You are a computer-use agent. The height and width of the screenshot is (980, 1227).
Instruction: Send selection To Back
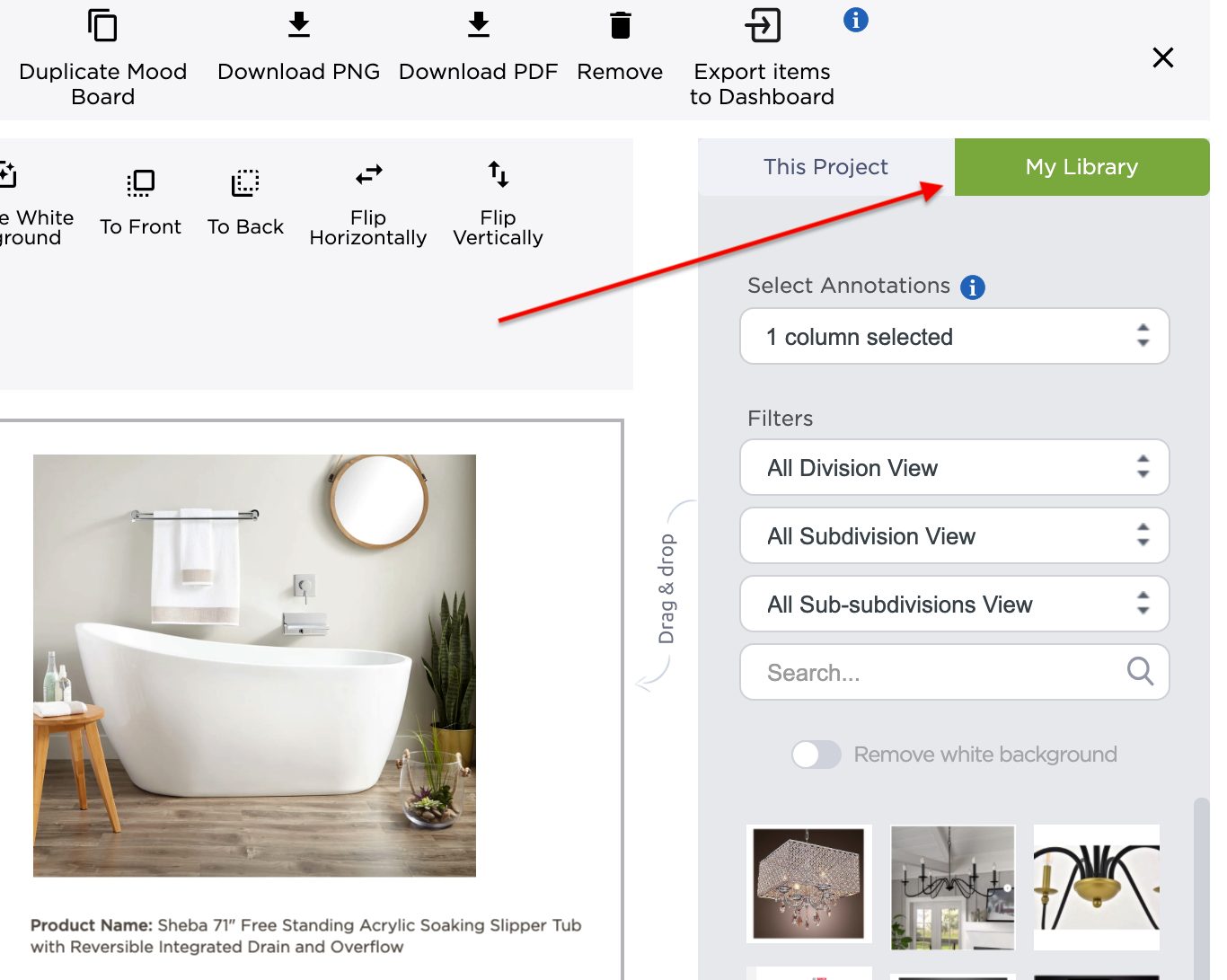(245, 183)
